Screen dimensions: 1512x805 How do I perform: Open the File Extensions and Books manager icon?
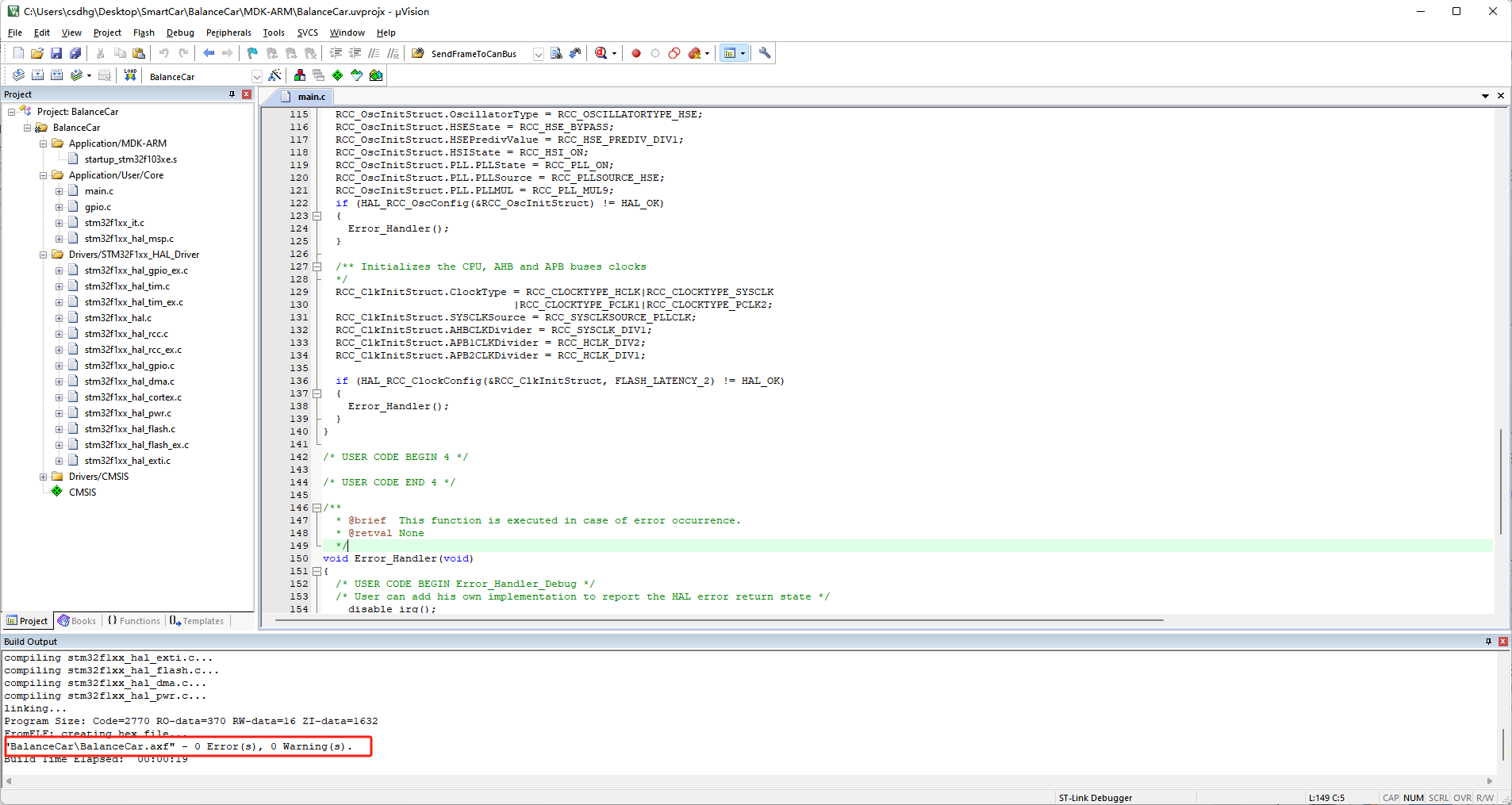point(300,75)
